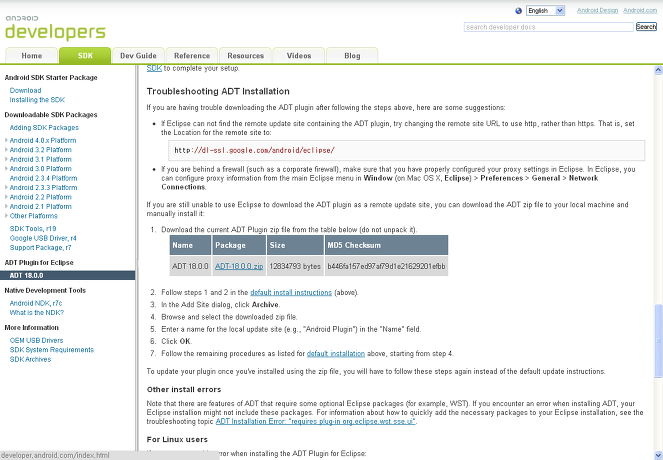
Task: Click the Search button
Action: pyautogui.click(x=646, y=27)
